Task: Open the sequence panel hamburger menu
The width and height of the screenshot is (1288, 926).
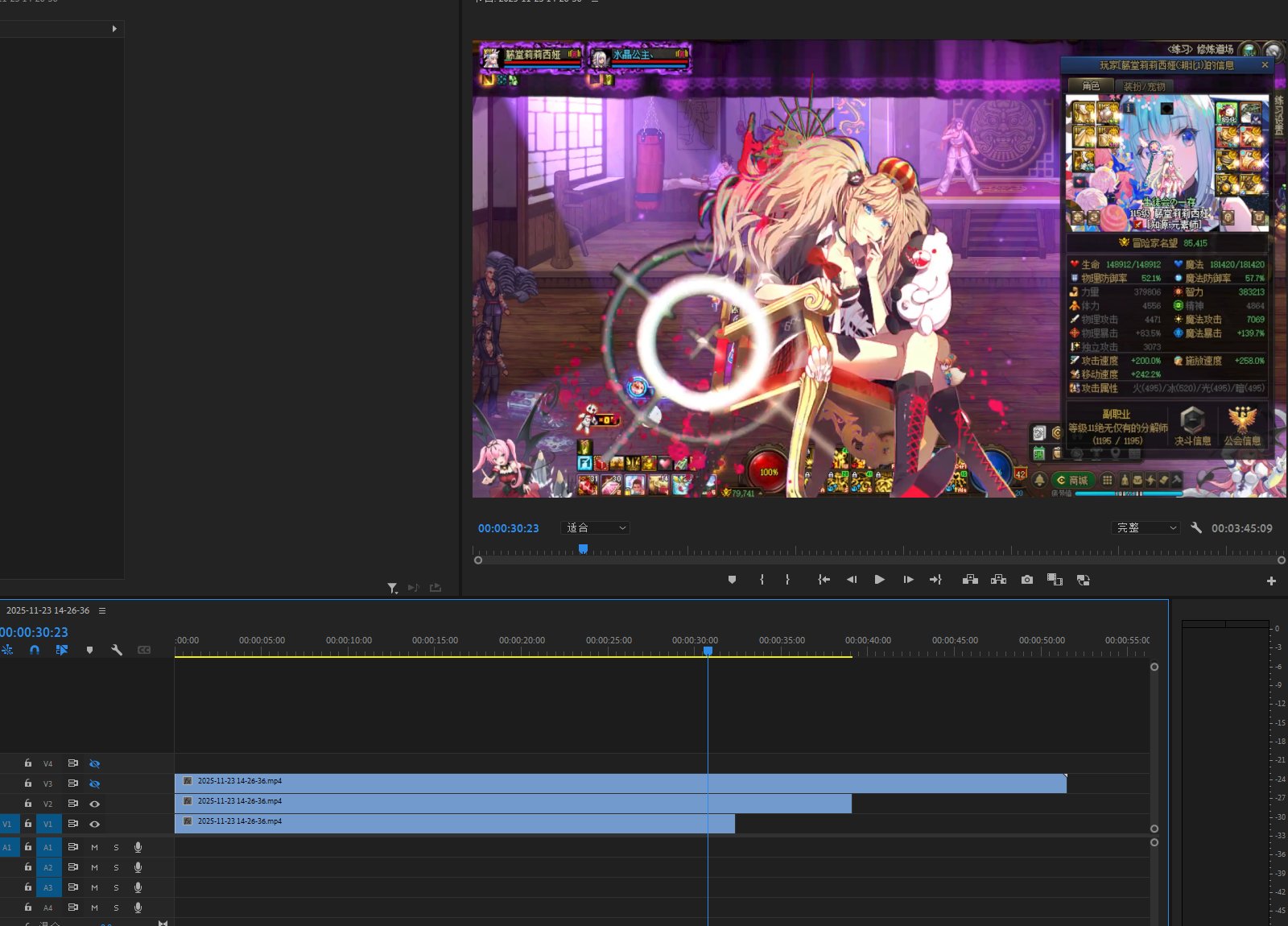Action: click(x=102, y=610)
